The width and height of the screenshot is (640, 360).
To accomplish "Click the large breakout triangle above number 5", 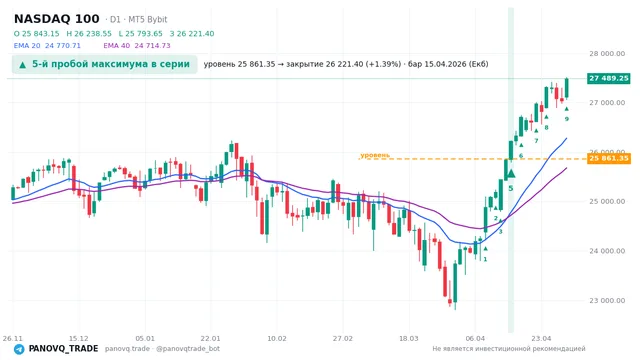I will point(511,174).
